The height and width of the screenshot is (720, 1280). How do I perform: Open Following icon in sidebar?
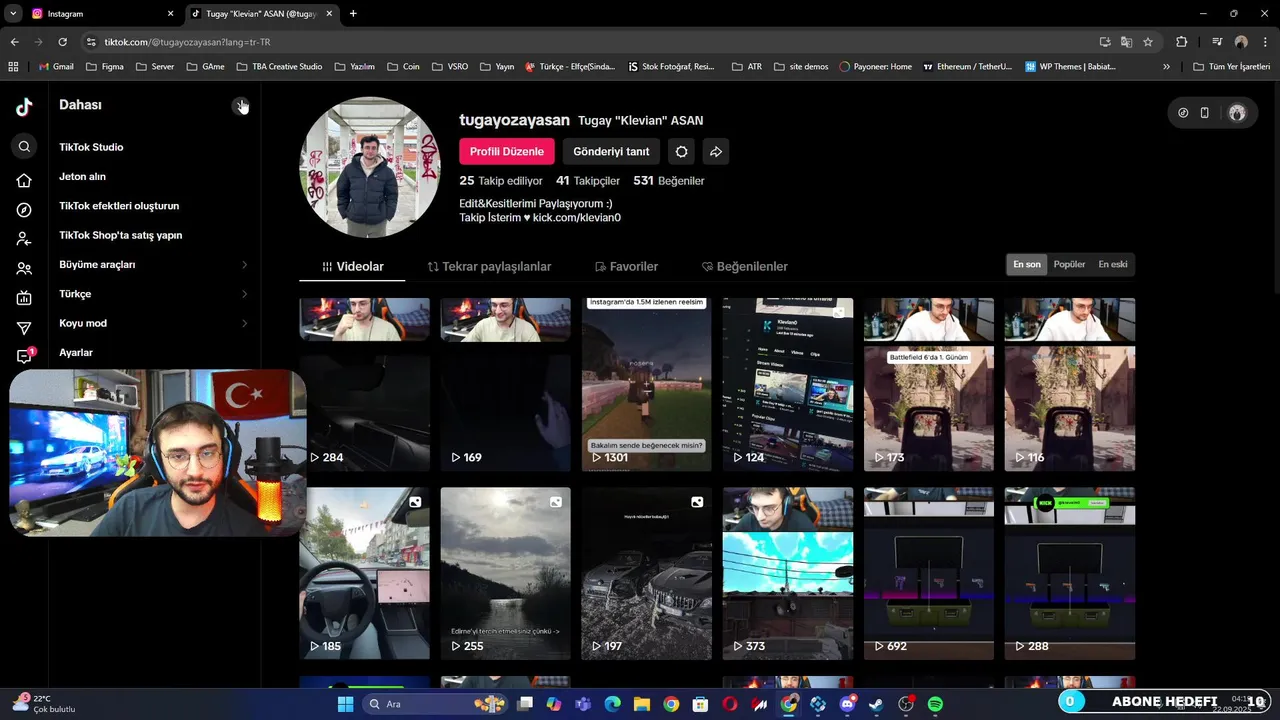(x=24, y=239)
